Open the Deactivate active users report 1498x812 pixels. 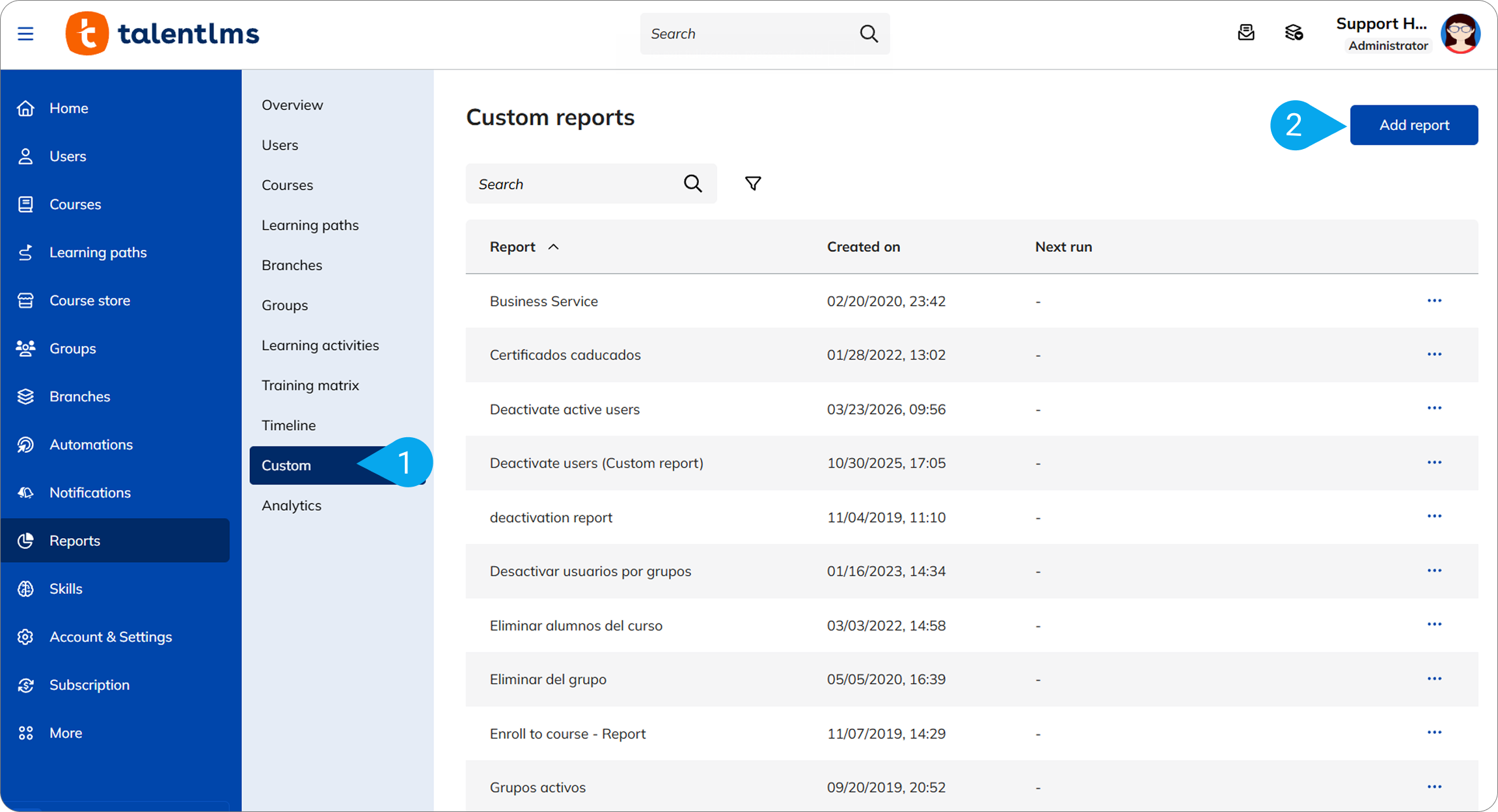[564, 409]
